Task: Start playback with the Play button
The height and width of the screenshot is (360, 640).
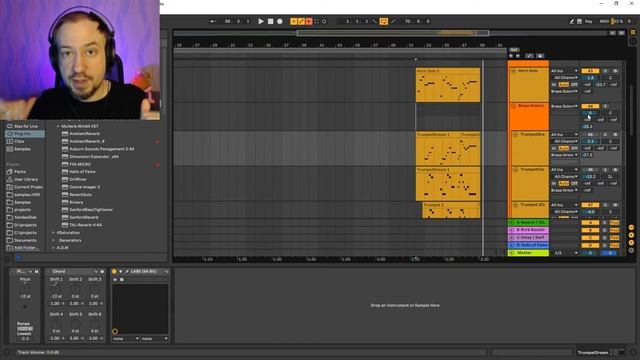Action: coord(261,21)
